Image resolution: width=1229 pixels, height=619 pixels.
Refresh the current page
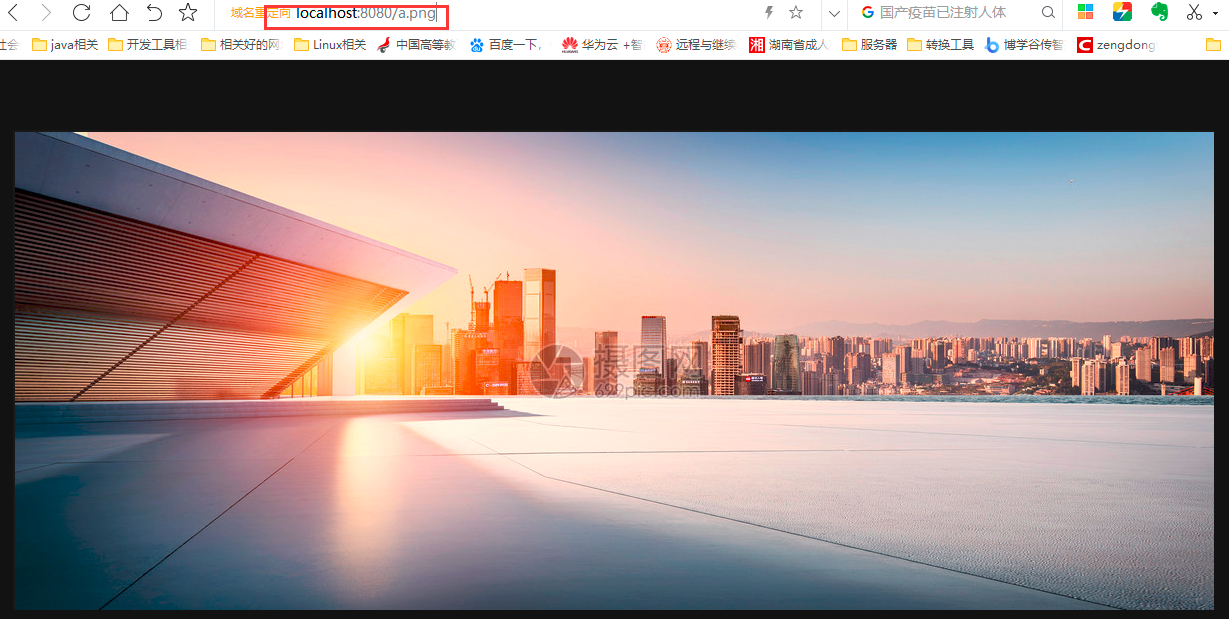pos(82,12)
